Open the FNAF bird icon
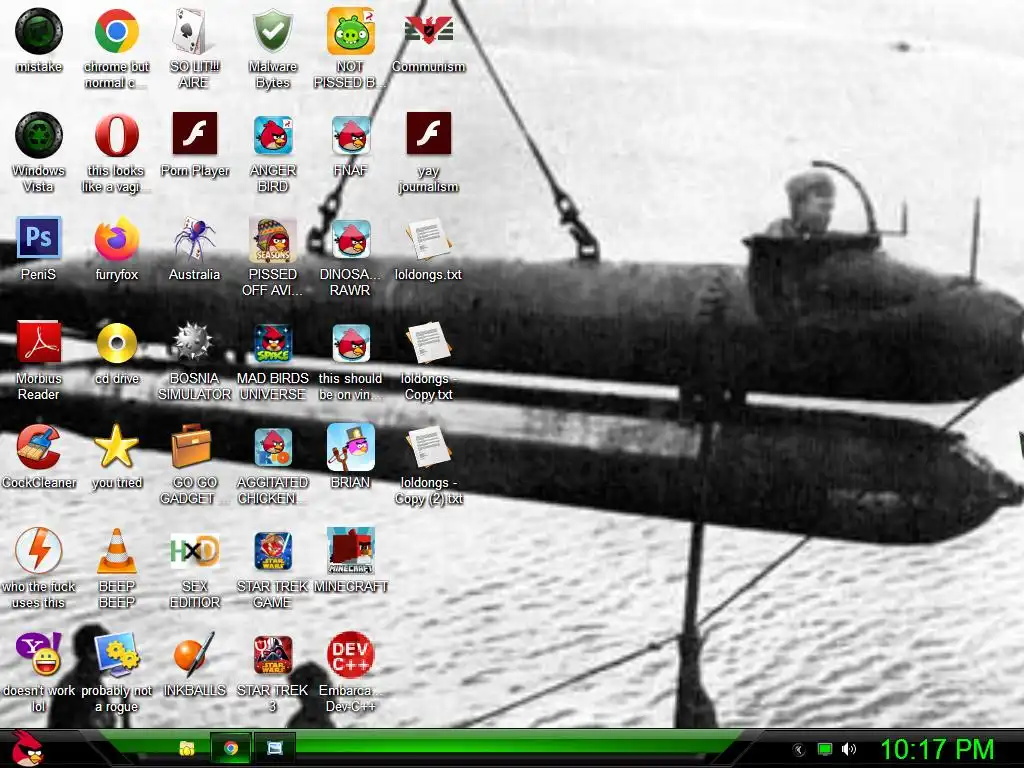The image size is (1024, 768). click(351, 135)
